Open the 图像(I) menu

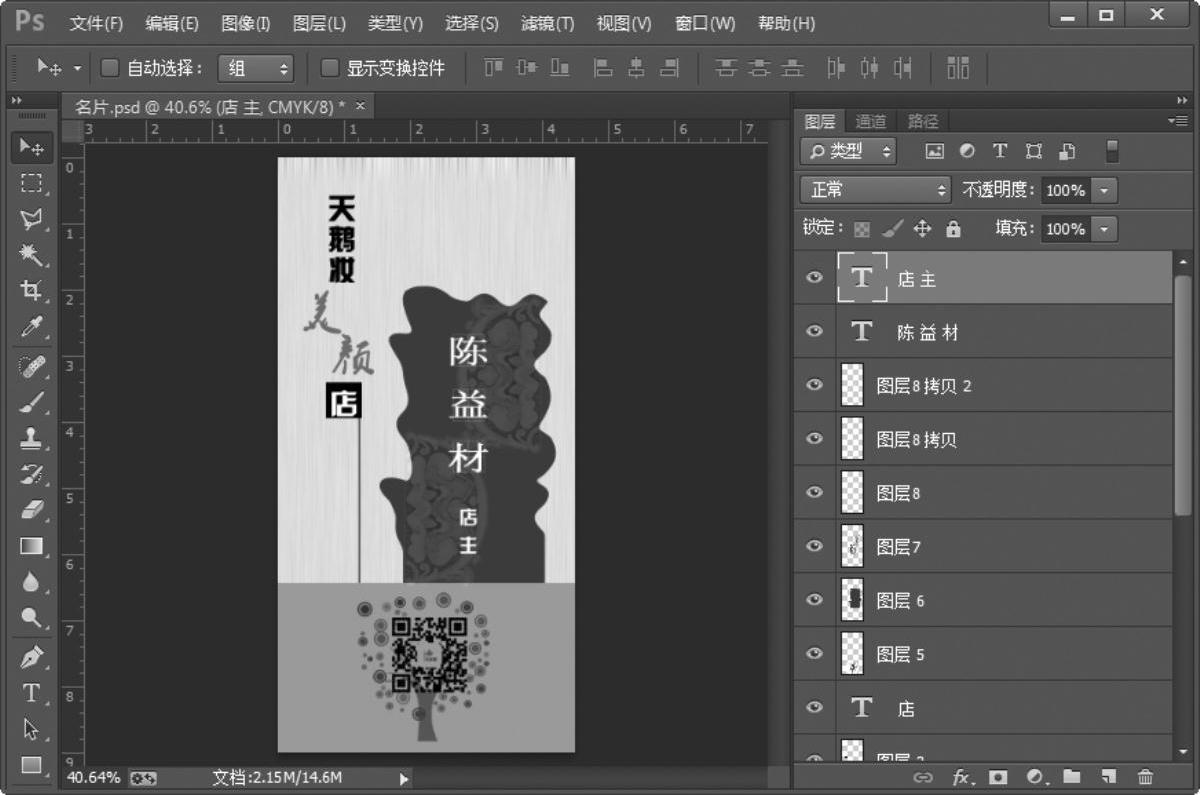245,23
